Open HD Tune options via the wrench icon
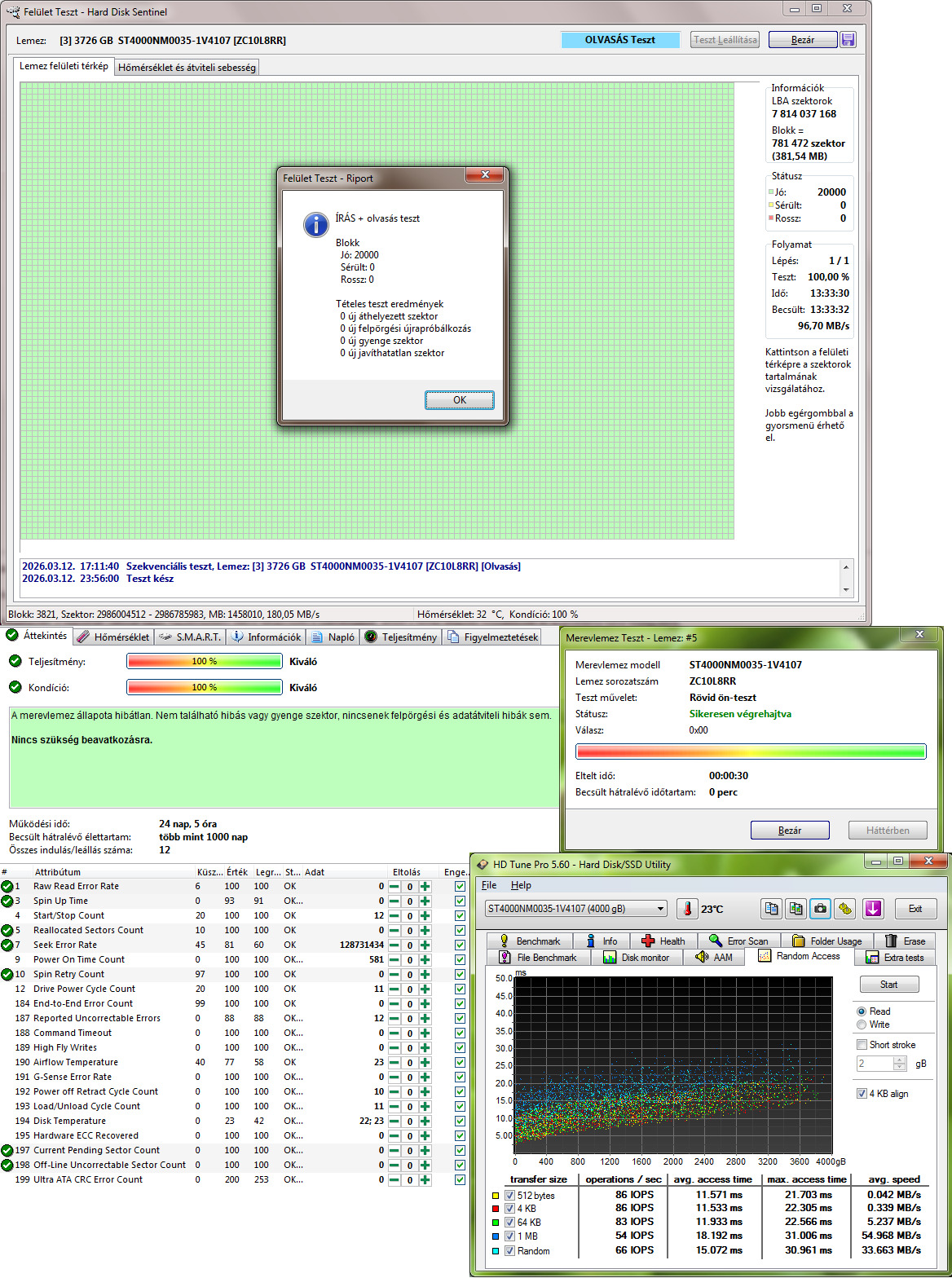The image size is (952, 1278). 845,909
